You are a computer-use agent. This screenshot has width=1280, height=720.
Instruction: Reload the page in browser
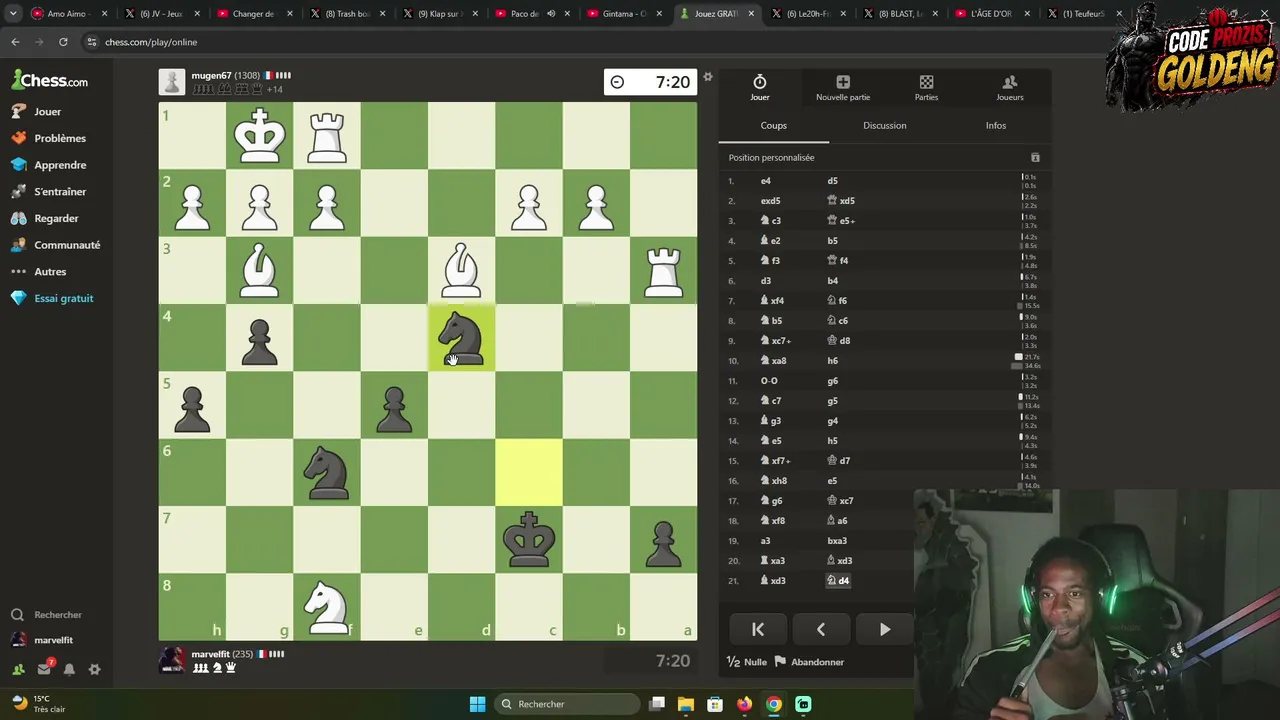pyautogui.click(x=63, y=42)
